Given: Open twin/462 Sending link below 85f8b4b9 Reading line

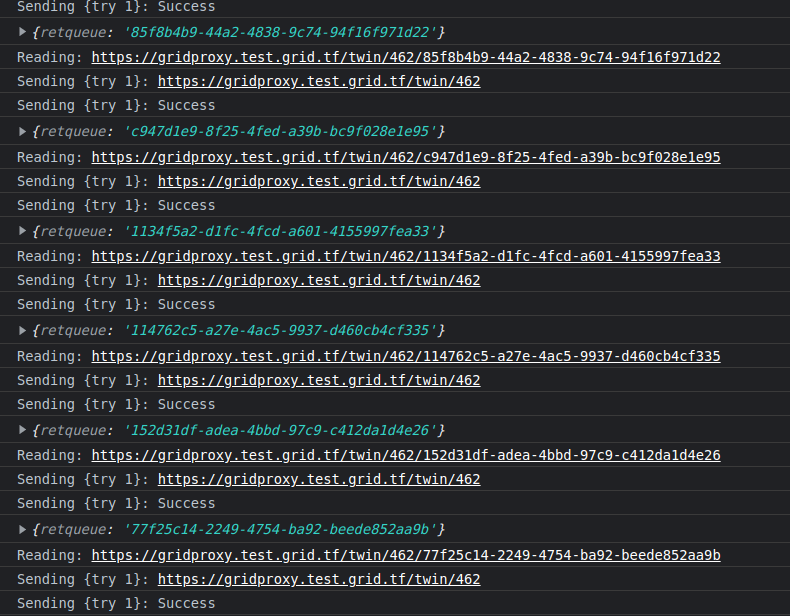Looking at the screenshot, I should click(x=319, y=81).
